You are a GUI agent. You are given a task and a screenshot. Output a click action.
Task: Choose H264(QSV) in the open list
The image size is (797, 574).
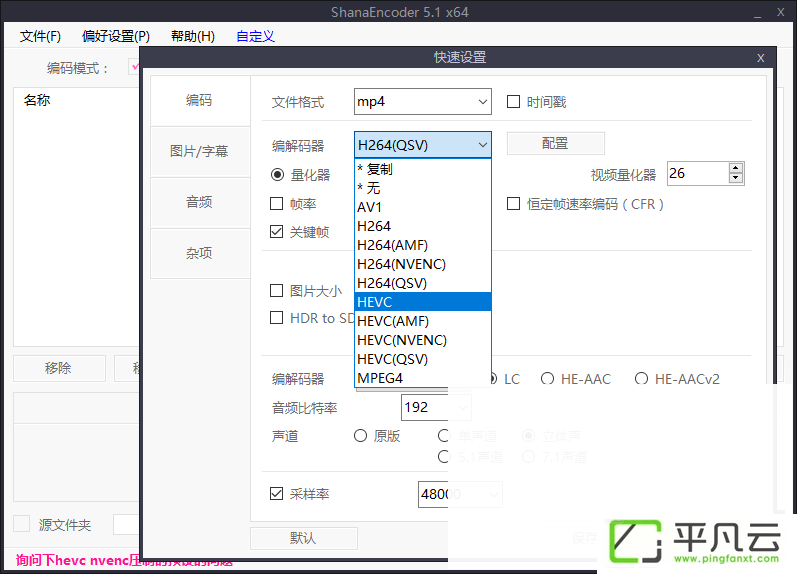point(422,283)
